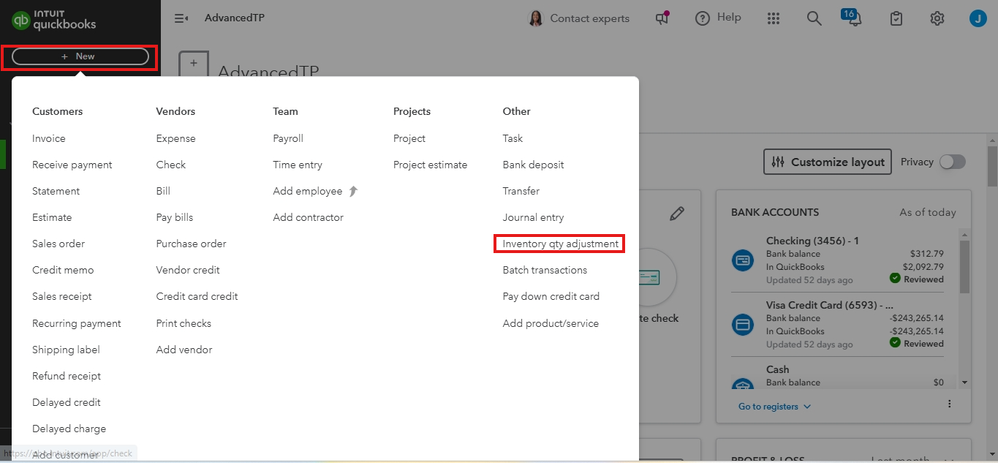
Task: Click the Contact experts link
Action: pos(579,18)
